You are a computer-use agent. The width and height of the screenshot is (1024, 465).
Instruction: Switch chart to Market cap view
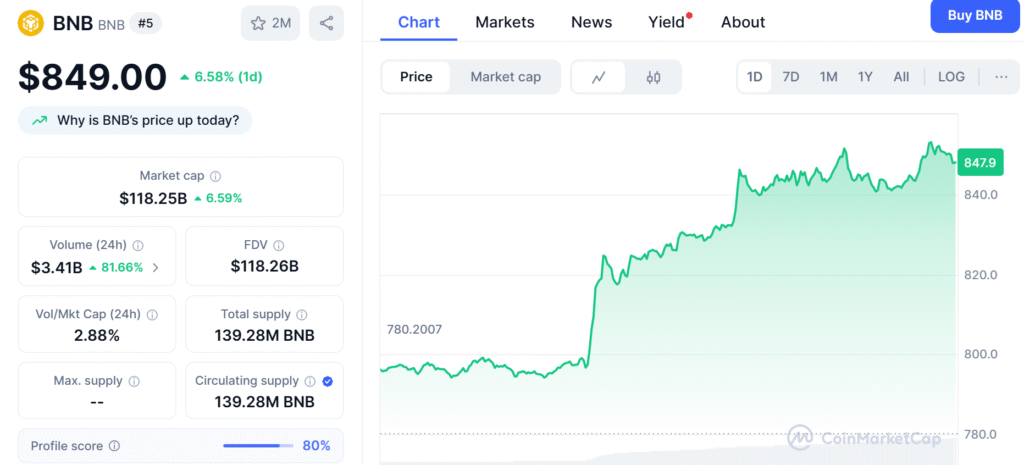point(505,77)
